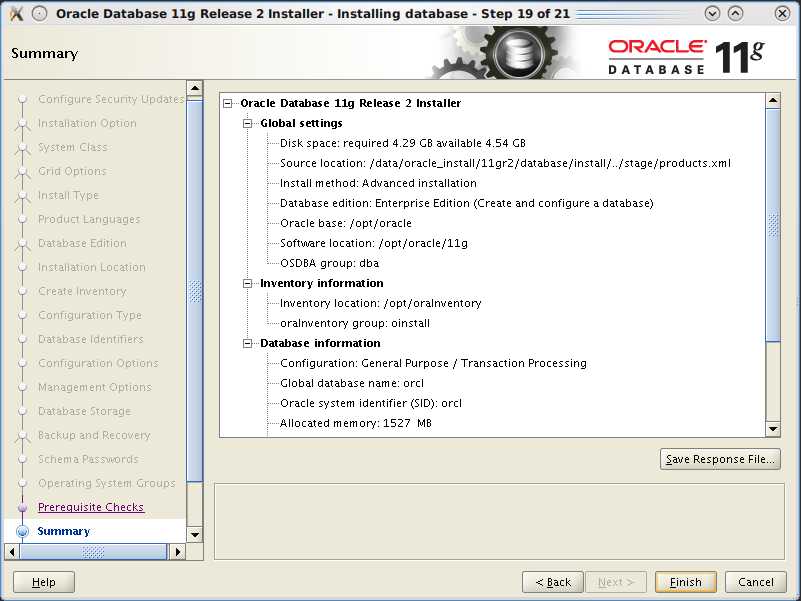This screenshot has width=801, height=601.
Task: Click the steps panel vertical scrollbar thumb
Action: pyautogui.click(x=195, y=291)
